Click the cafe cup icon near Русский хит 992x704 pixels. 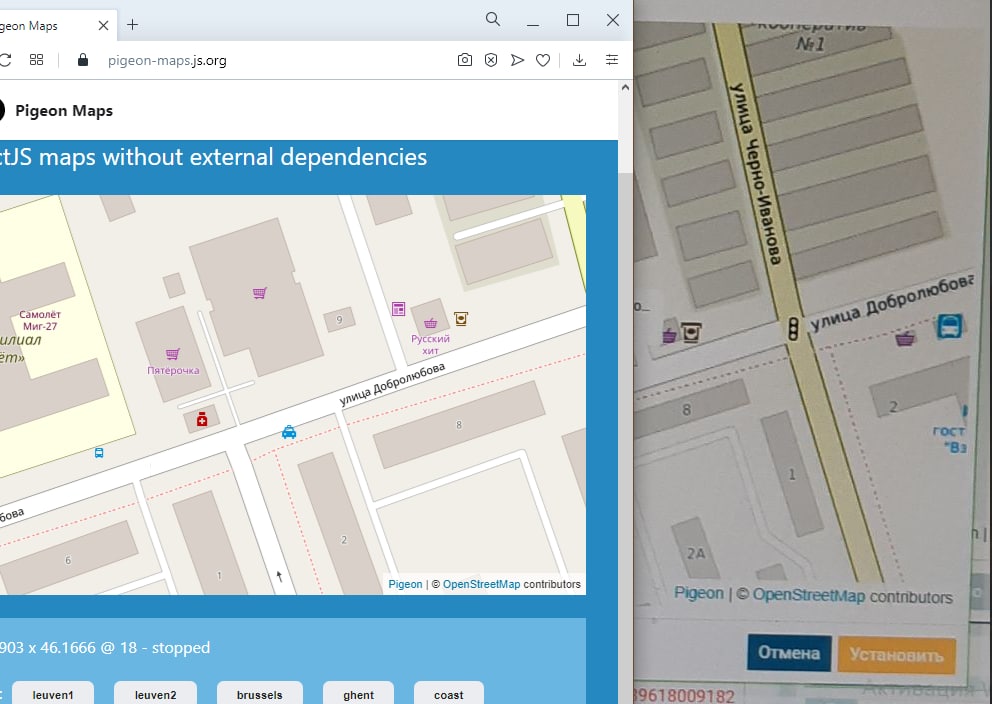(461, 318)
